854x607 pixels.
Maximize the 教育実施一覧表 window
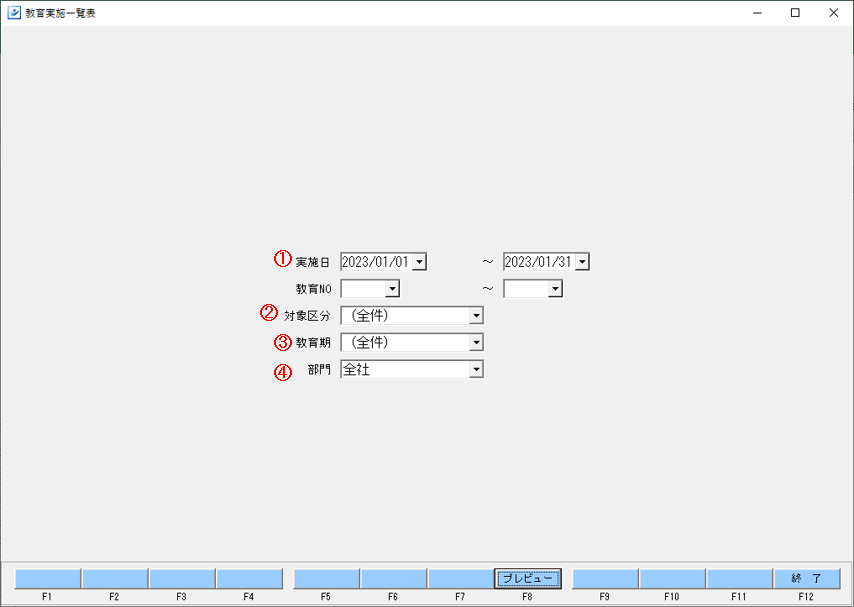tap(795, 13)
